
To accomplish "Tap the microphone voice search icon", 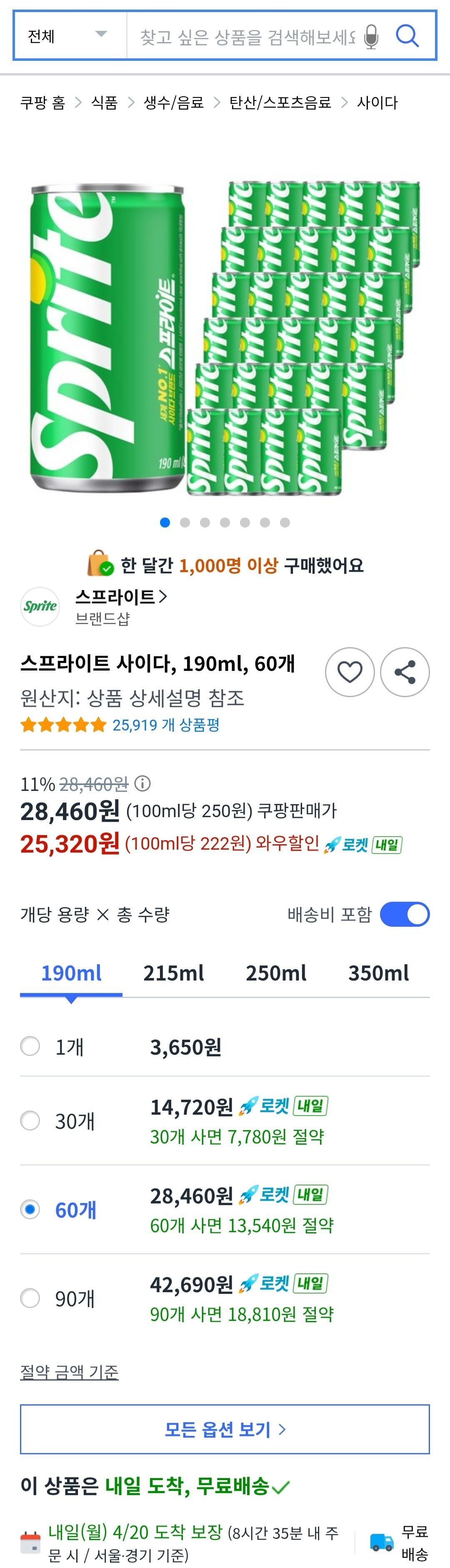I will click(x=371, y=37).
